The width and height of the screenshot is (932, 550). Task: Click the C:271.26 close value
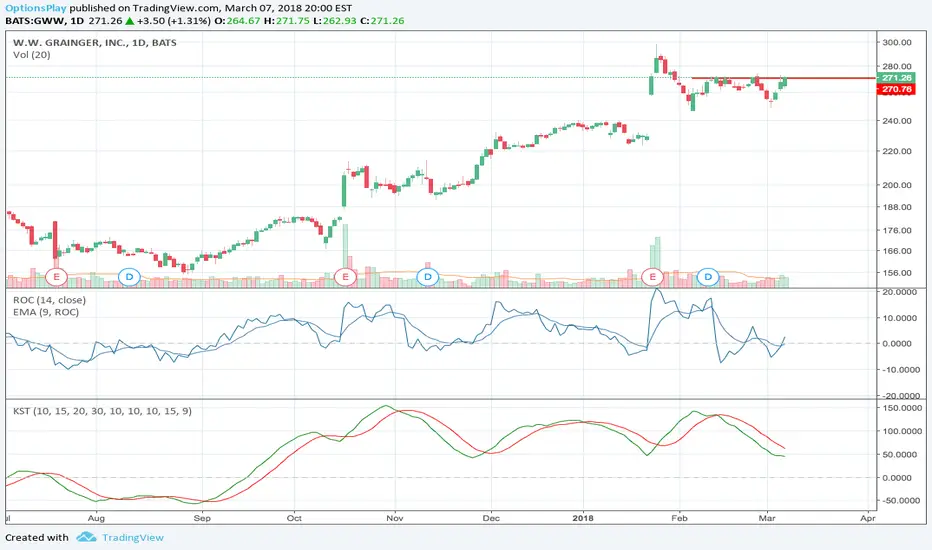[382, 21]
